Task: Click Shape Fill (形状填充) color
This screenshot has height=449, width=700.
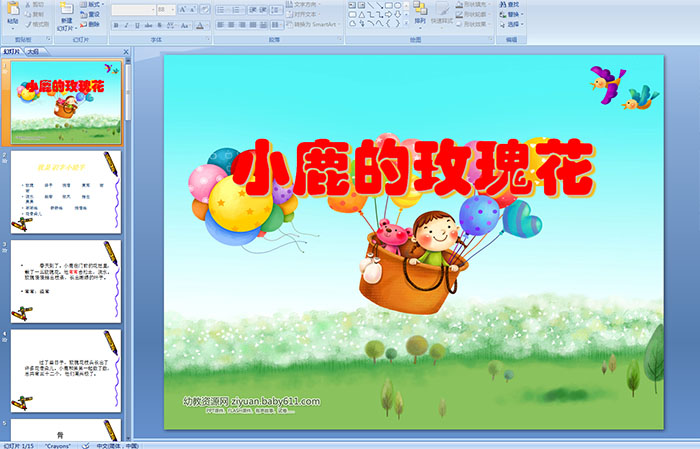Action: (x=474, y=4)
